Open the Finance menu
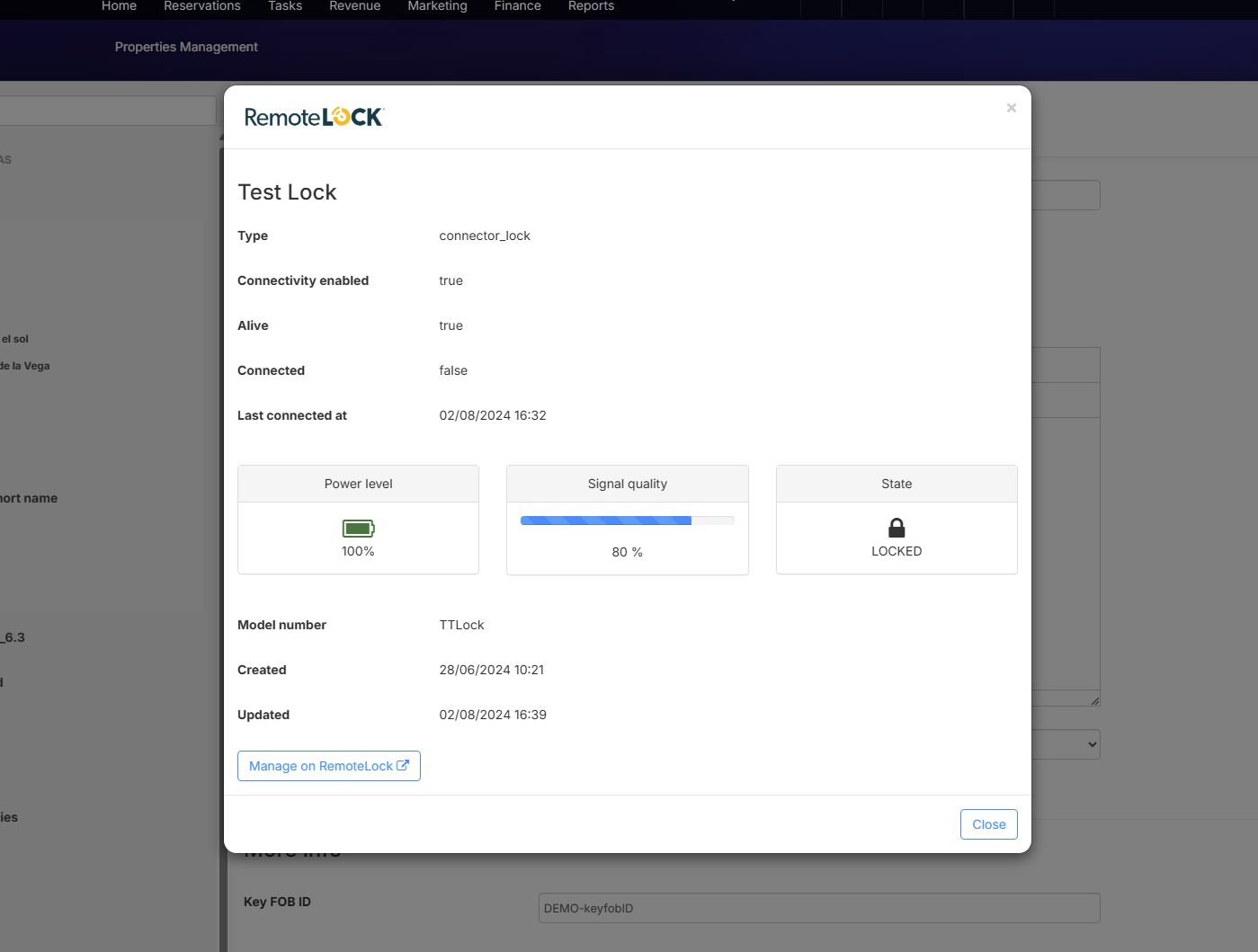This screenshot has width=1258, height=952. tap(518, 6)
